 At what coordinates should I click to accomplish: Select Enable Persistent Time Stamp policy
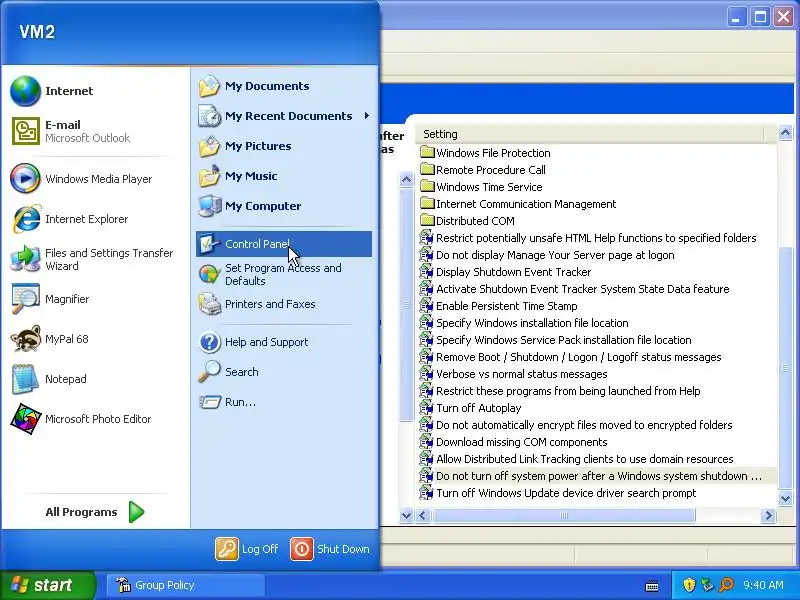tap(498, 306)
